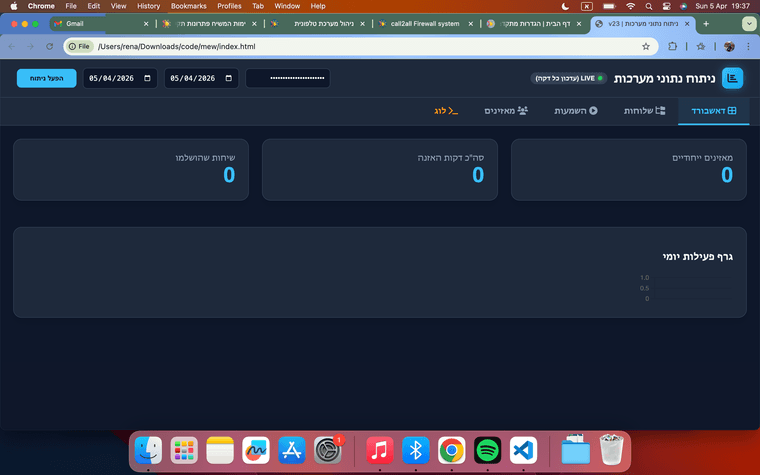This screenshot has height=475, width=760.
Task: Open Finder from the Dock
Action: pos(148,450)
